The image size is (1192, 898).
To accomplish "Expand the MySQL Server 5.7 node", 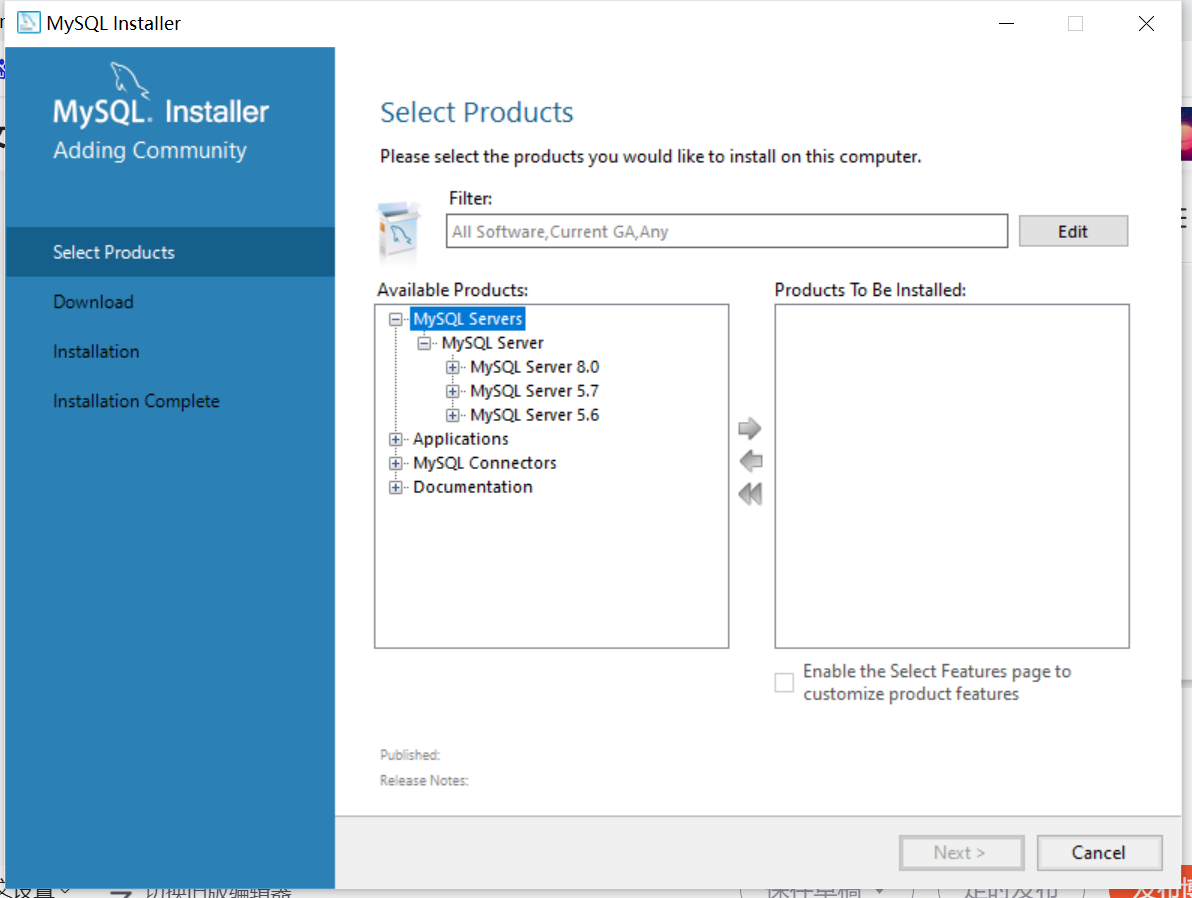I will click(452, 391).
